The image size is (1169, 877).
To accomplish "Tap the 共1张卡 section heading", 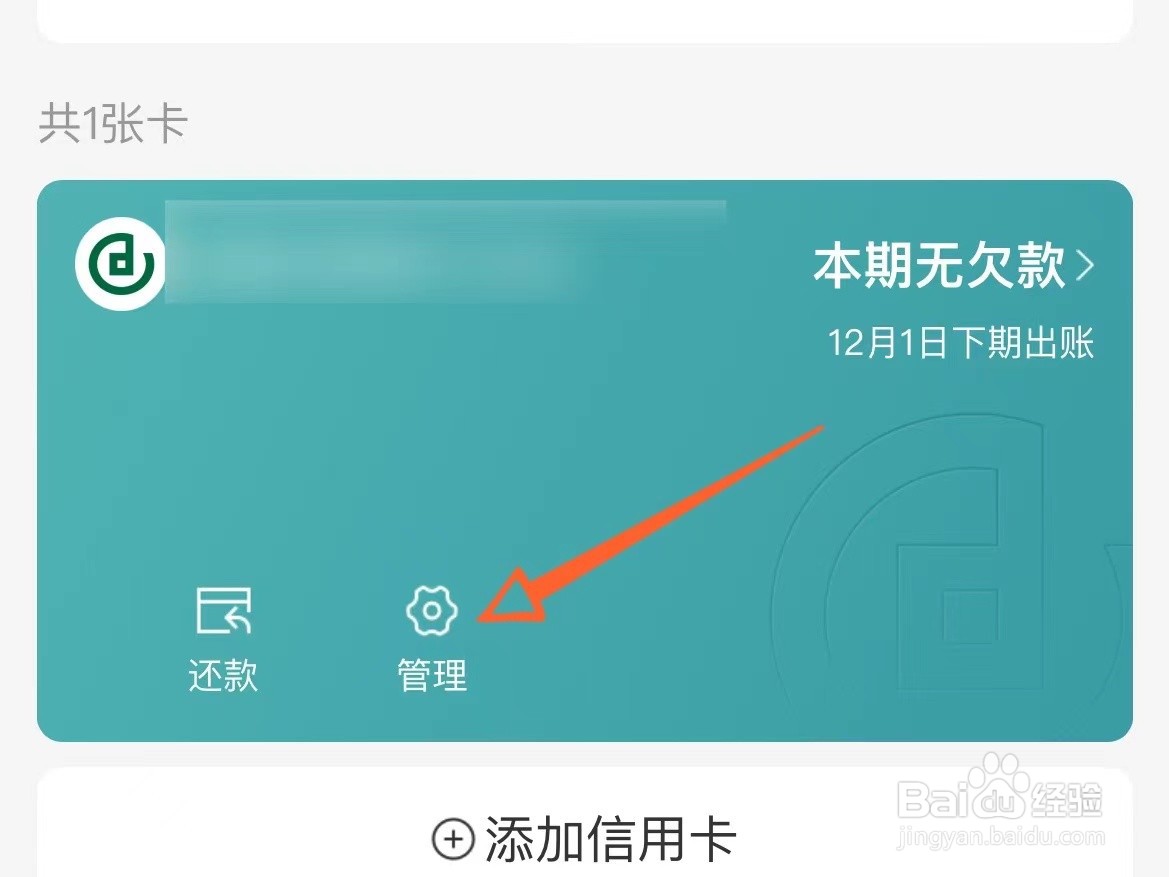I will point(113,123).
